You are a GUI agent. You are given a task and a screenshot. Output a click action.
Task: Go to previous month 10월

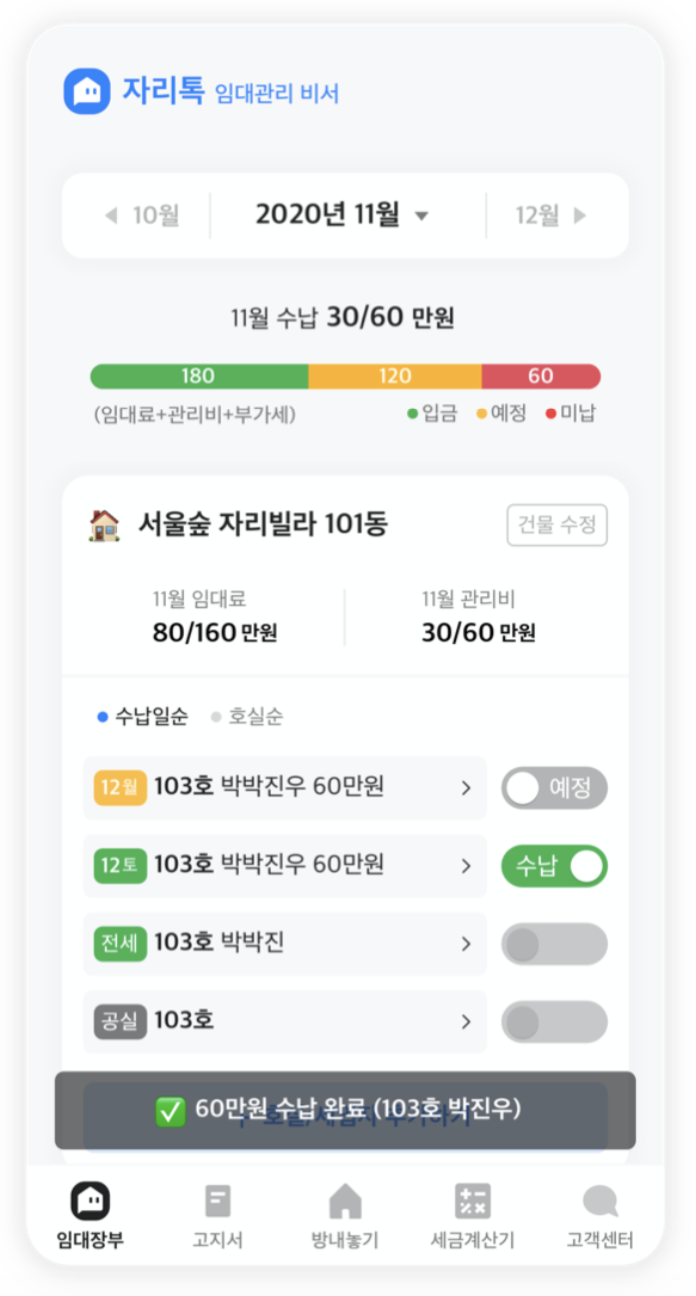tap(142, 215)
